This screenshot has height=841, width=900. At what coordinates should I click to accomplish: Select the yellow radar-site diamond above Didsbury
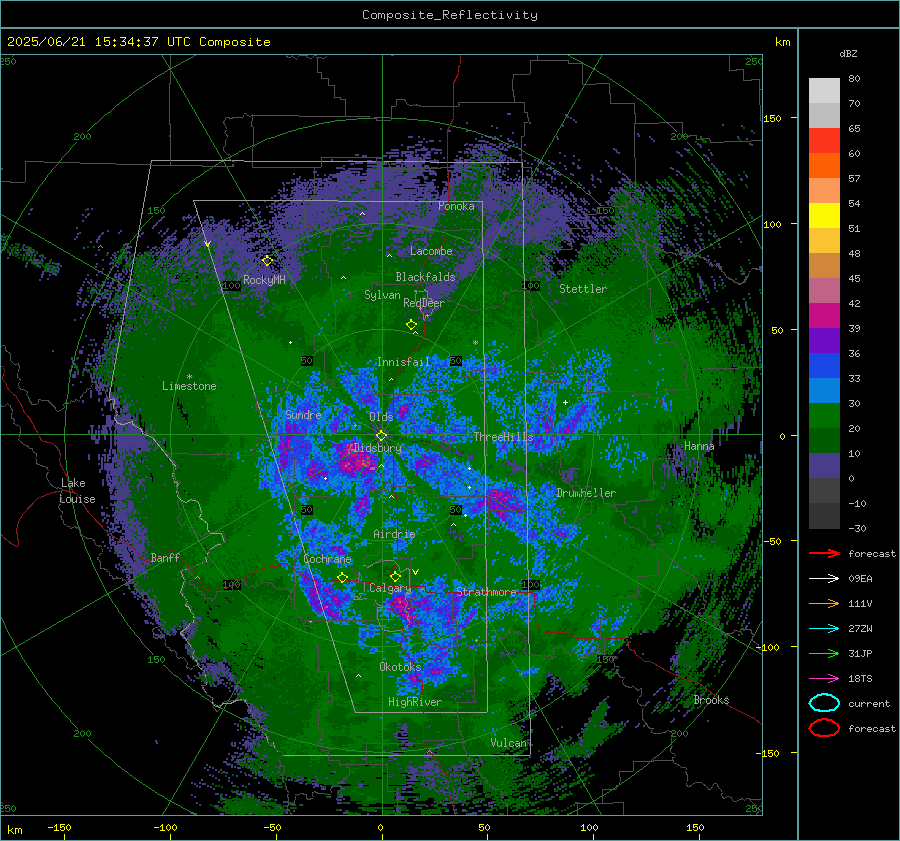pos(381,436)
